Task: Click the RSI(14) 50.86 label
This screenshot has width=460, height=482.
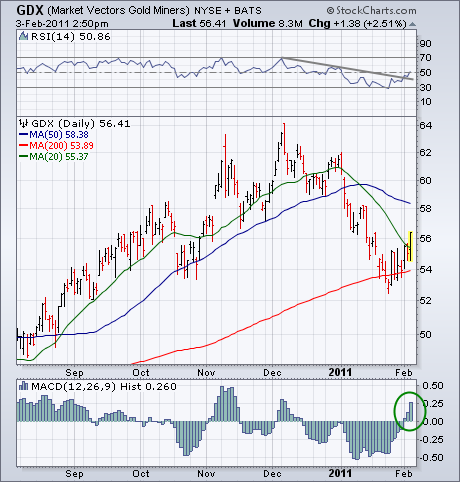Action: tap(70, 36)
